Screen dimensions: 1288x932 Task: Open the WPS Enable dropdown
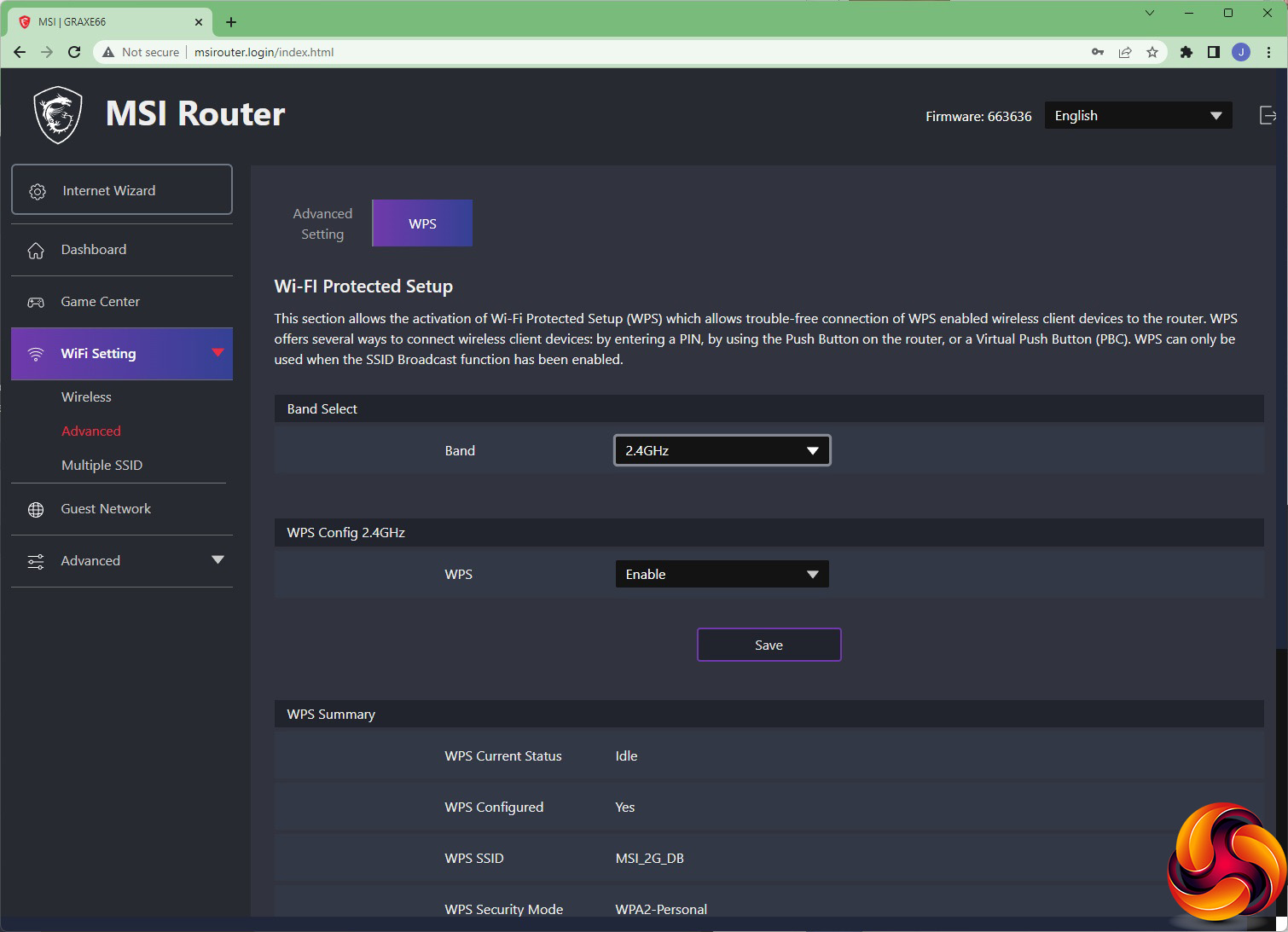(722, 574)
